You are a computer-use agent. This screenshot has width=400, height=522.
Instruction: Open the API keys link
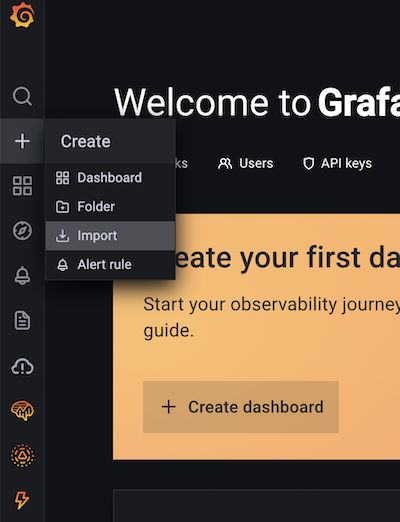337,163
